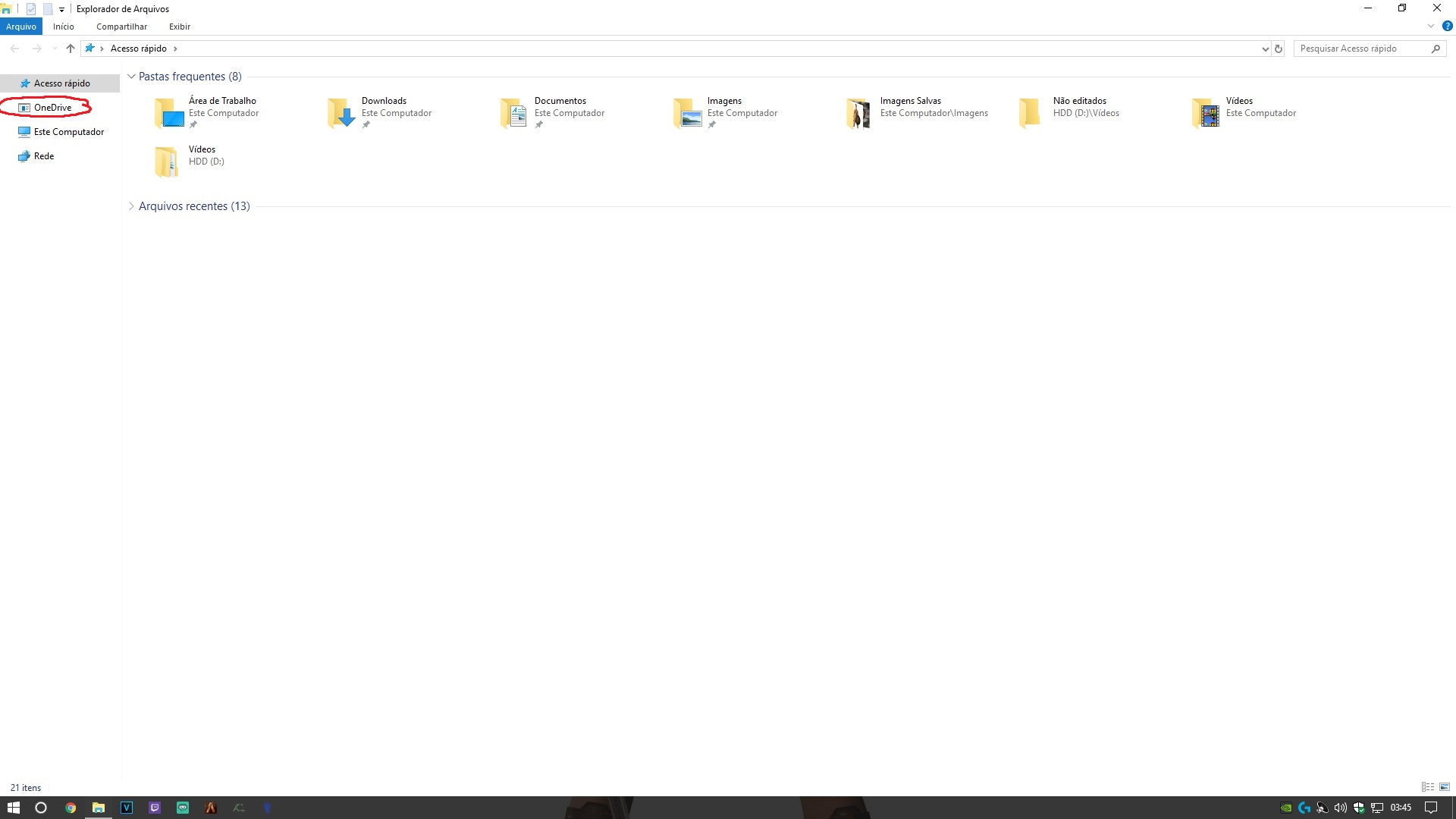The height and width of the screenshot is (819, 1456).
Task: Open the Exibir ribbon tab
Action: [x=180, y=27]
